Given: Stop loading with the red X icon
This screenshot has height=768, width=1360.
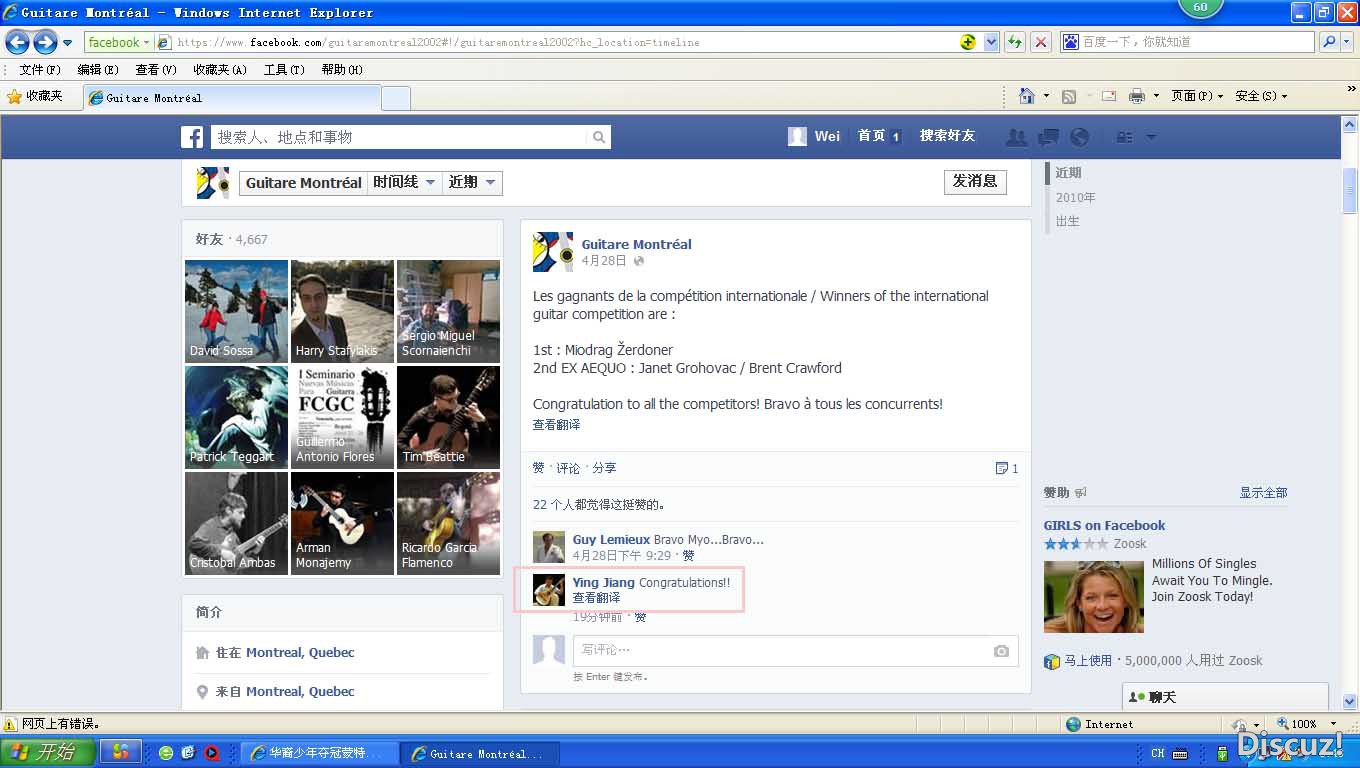Looking at the screenshot, I should click(x=1041, y=42).
